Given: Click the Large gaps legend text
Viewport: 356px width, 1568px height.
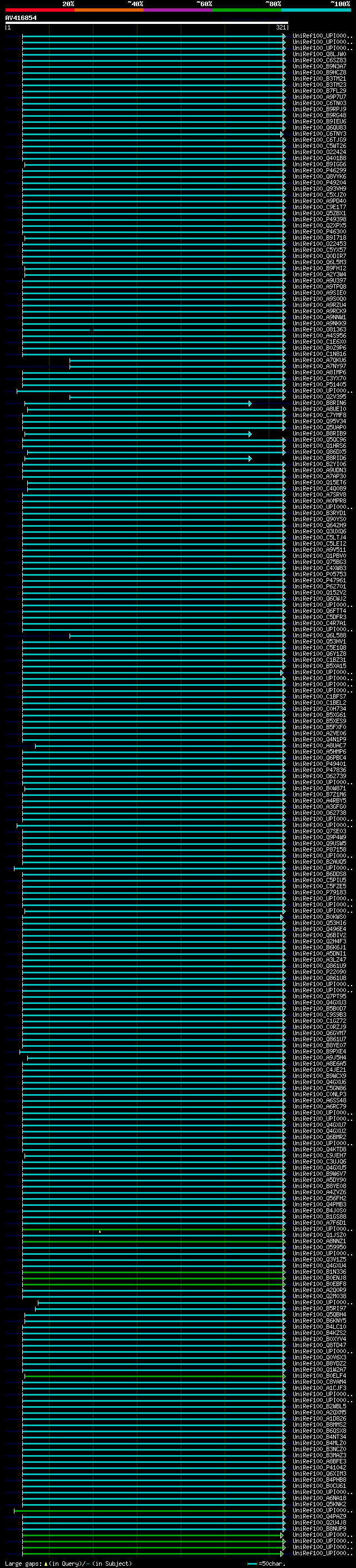Looking at the screenshot, I should point(68,1564).
